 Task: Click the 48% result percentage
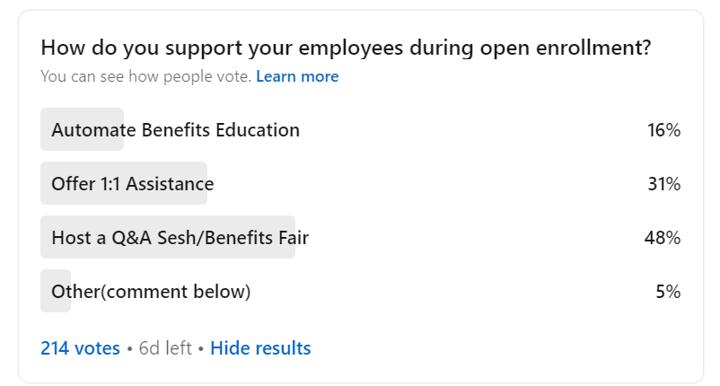coord(662,238)
